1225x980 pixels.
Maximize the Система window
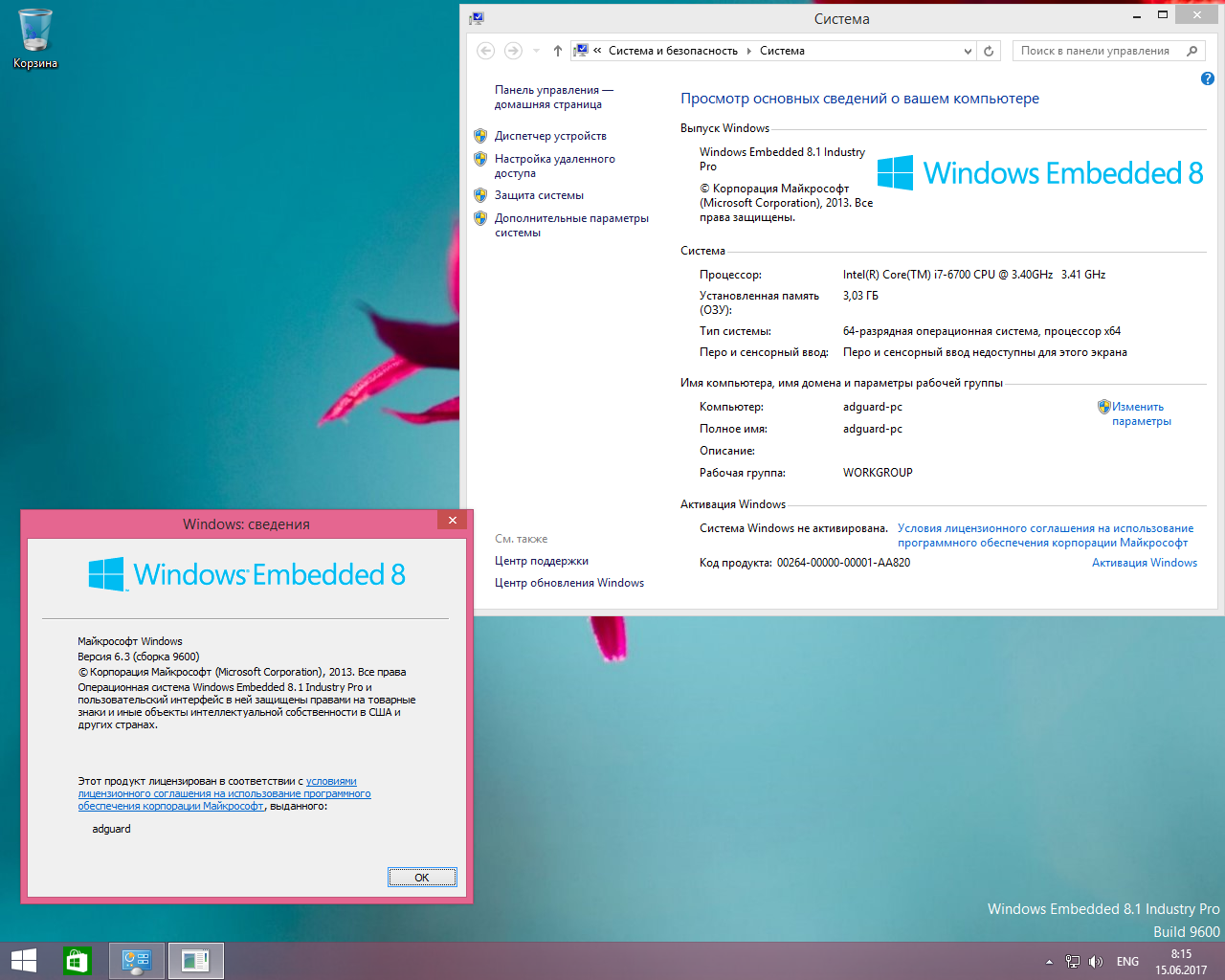[1163, 15]
